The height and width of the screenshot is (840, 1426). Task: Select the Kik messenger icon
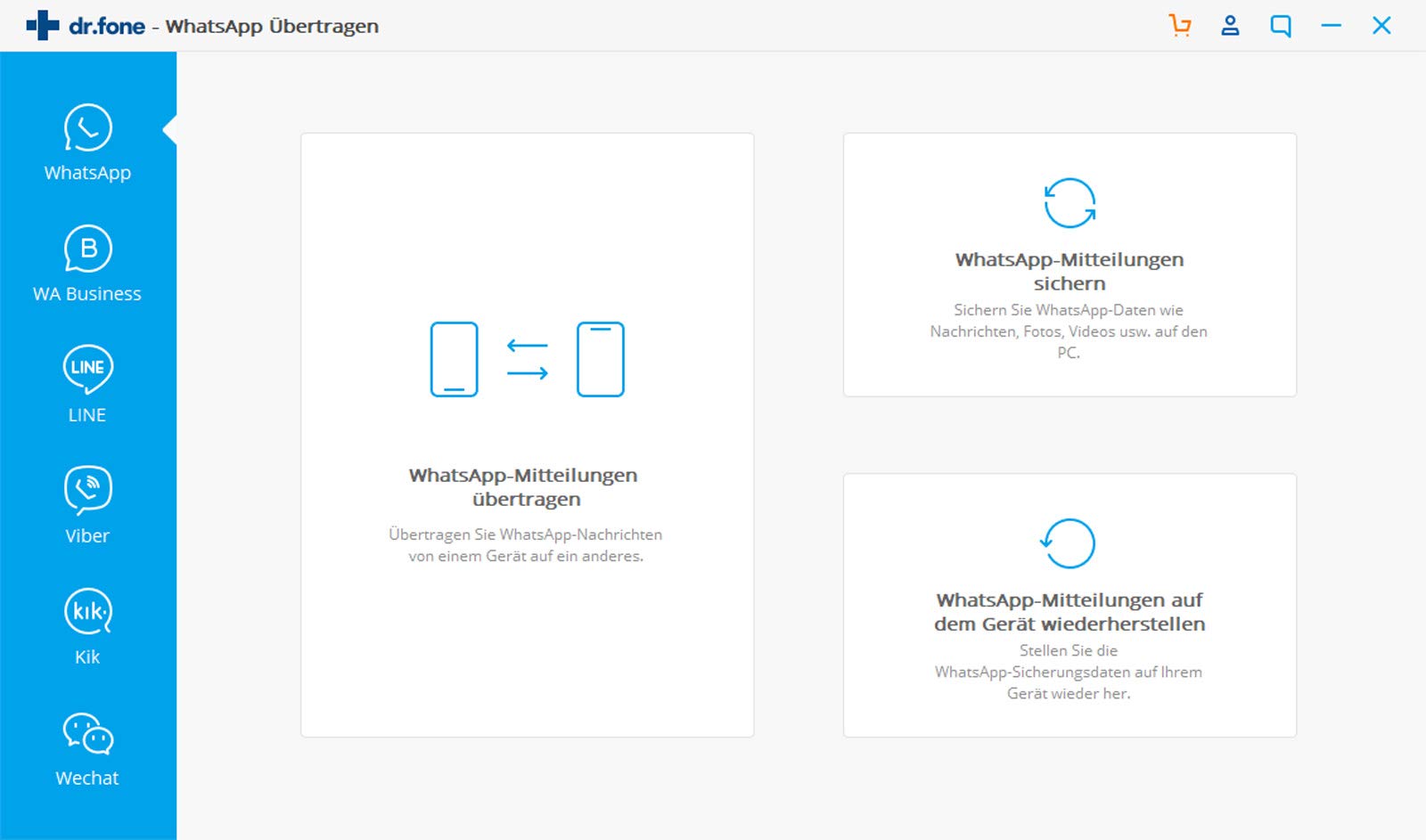click(87, 611)
